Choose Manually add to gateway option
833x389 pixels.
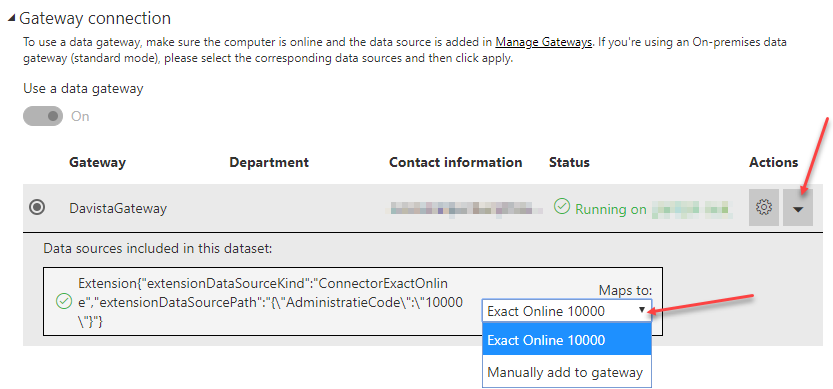tap(566, 372)
